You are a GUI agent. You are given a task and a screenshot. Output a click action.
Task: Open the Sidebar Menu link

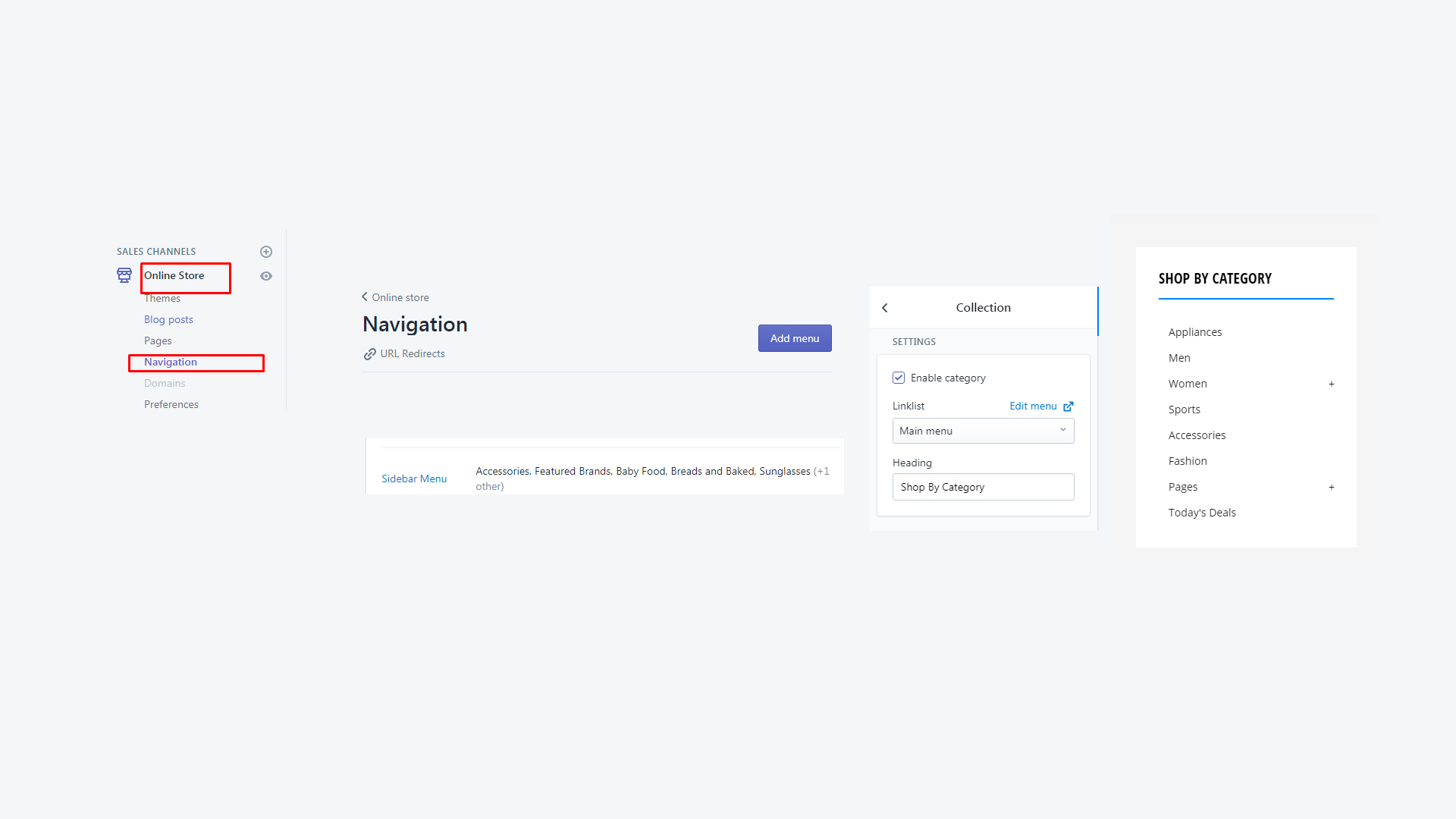point(414,479)
